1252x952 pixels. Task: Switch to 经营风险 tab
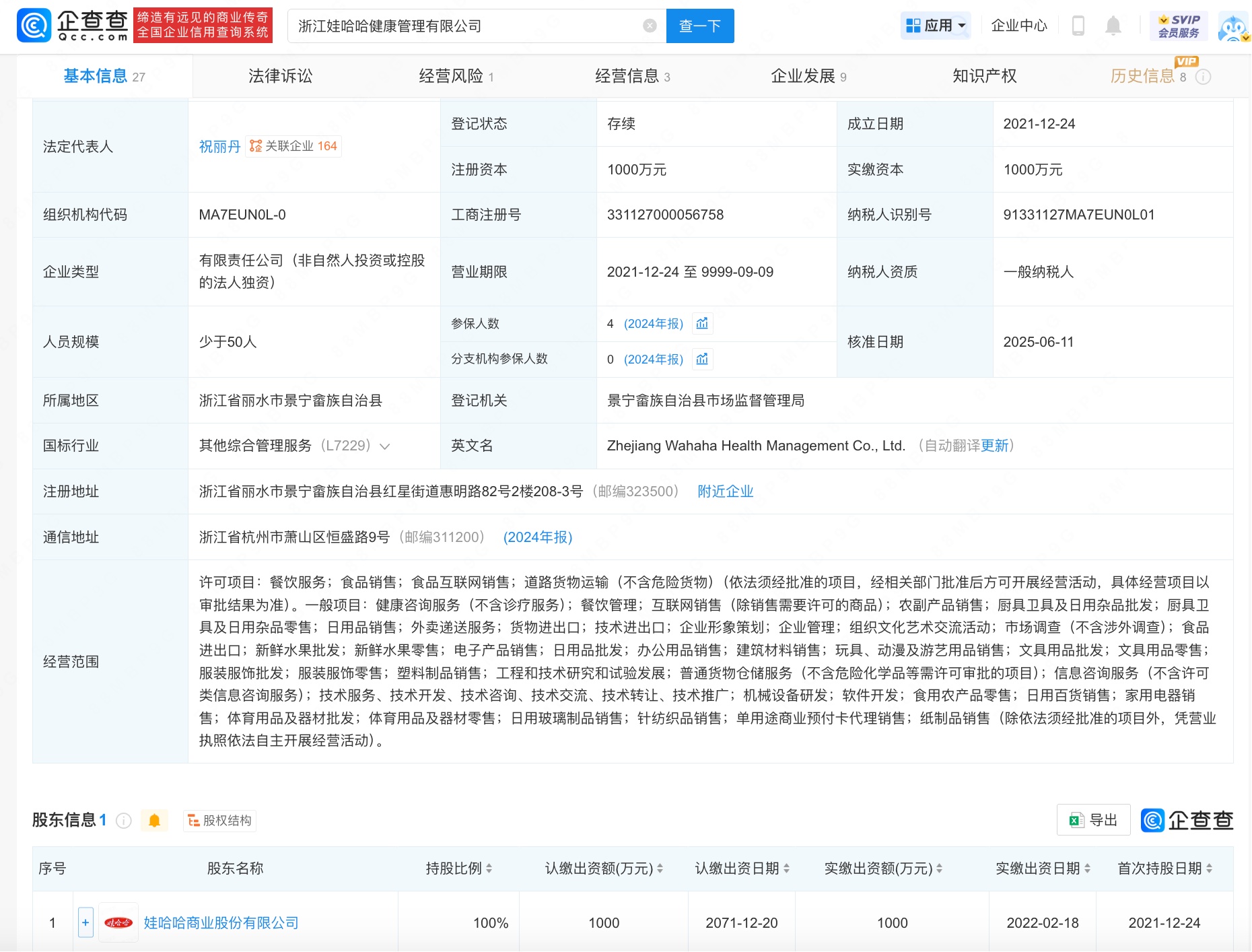[456, 76]
